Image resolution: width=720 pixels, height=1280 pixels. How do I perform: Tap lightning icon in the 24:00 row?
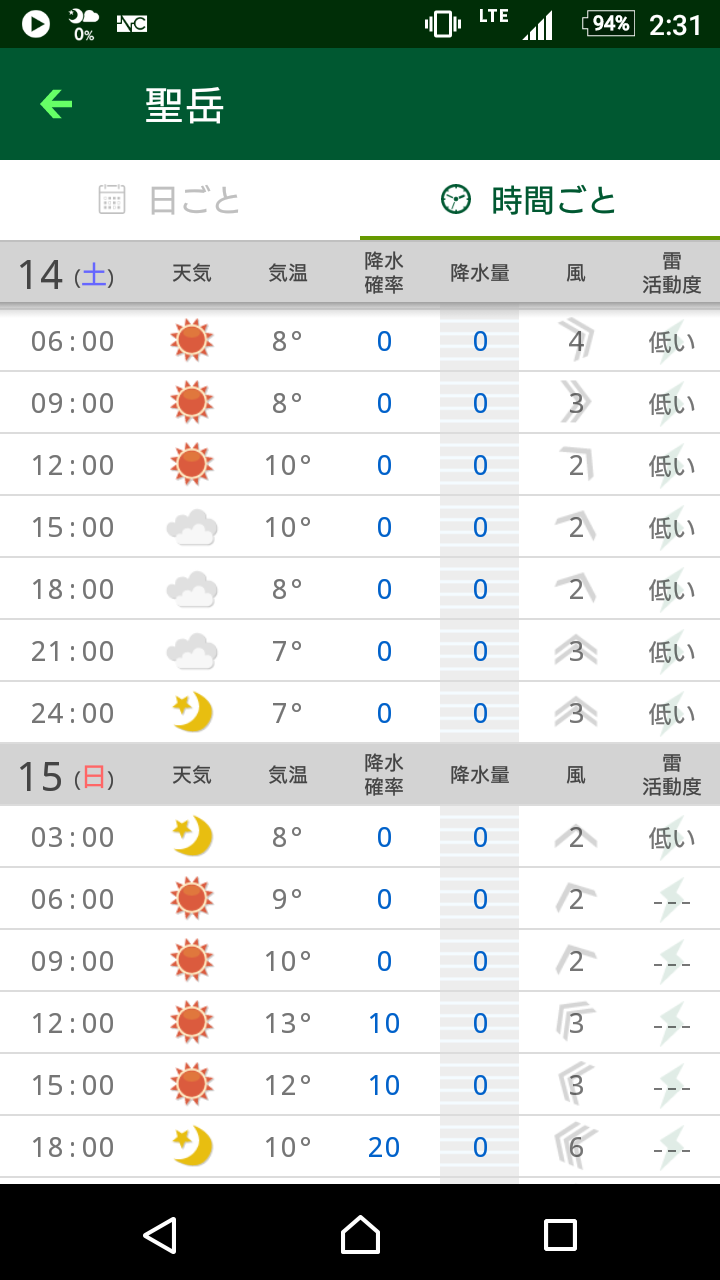click(671, 713)
